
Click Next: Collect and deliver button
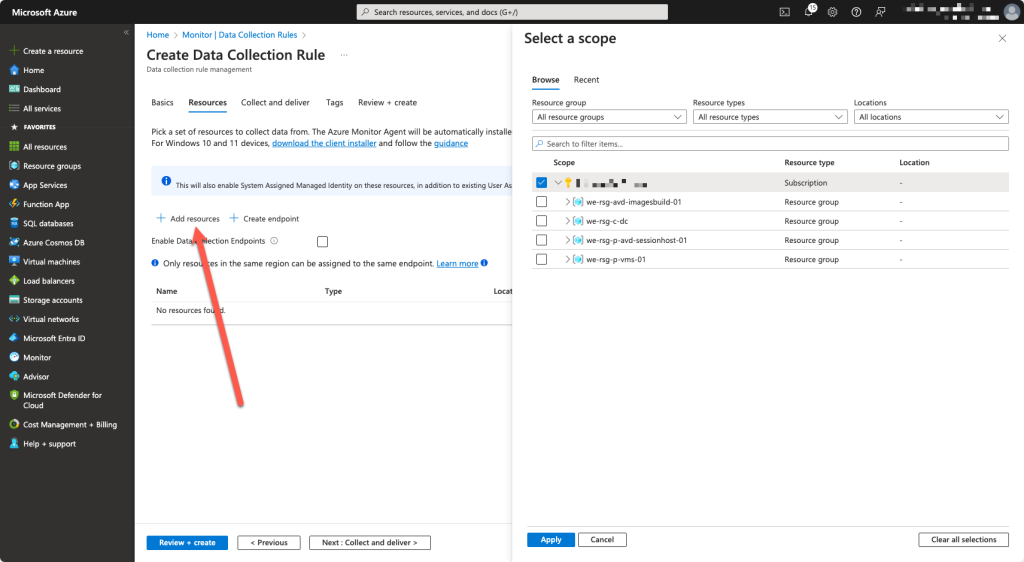(370, 542)
